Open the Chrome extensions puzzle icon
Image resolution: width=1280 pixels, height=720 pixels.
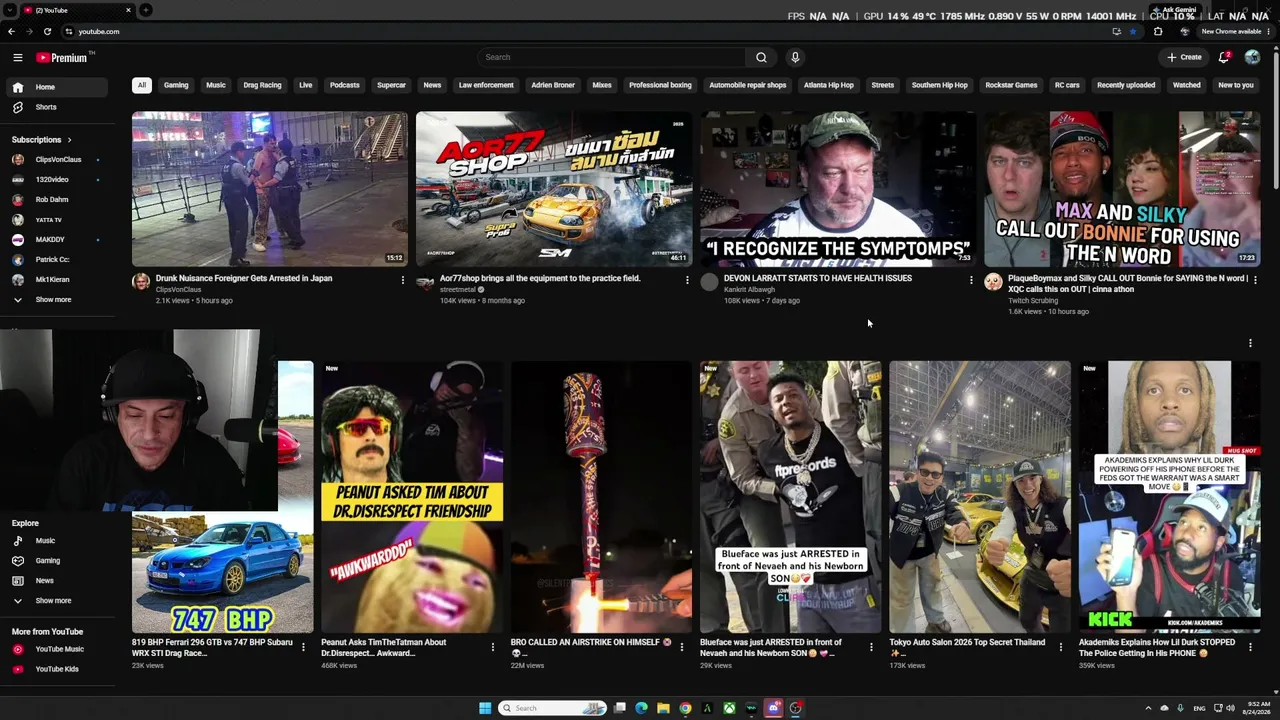1158,31
